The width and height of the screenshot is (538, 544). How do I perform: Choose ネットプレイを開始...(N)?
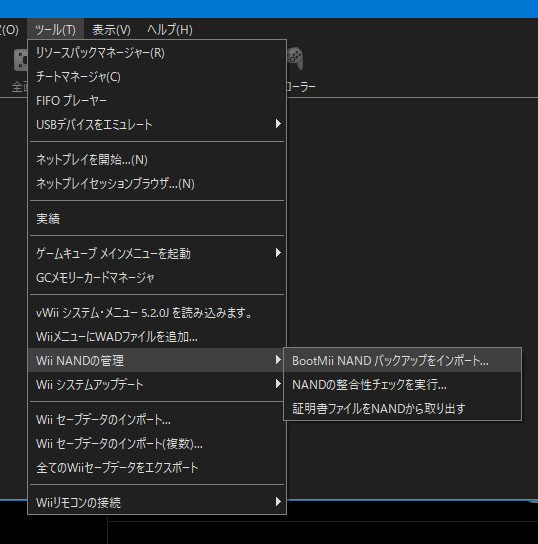(157, 160)
